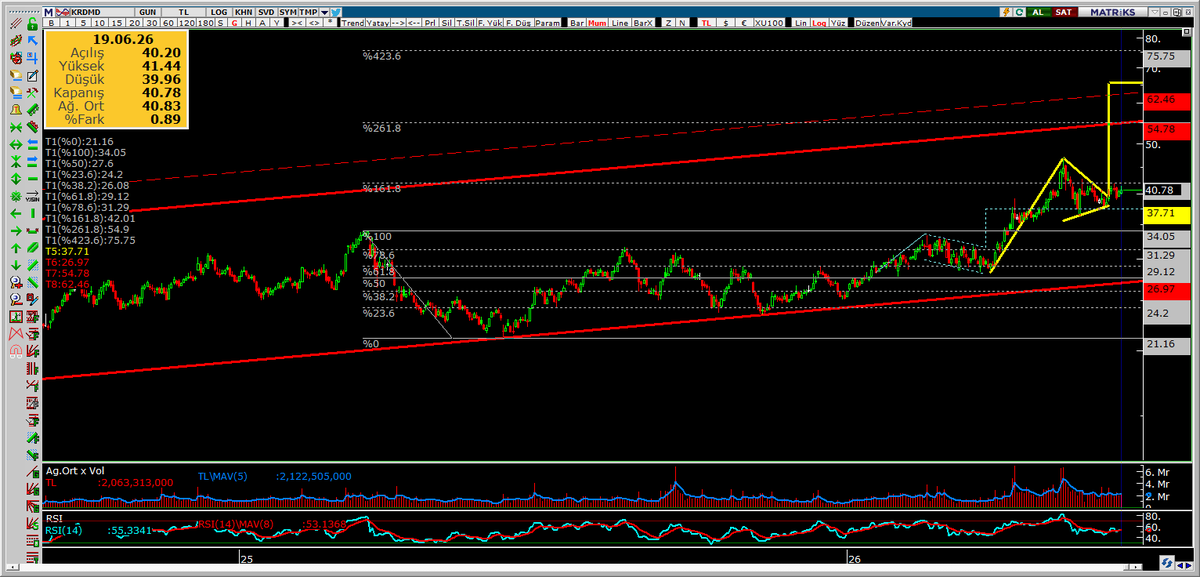This screenshot has width=1200, height=577.
Task: Switch chart type to Line
Action: (620, 23)
